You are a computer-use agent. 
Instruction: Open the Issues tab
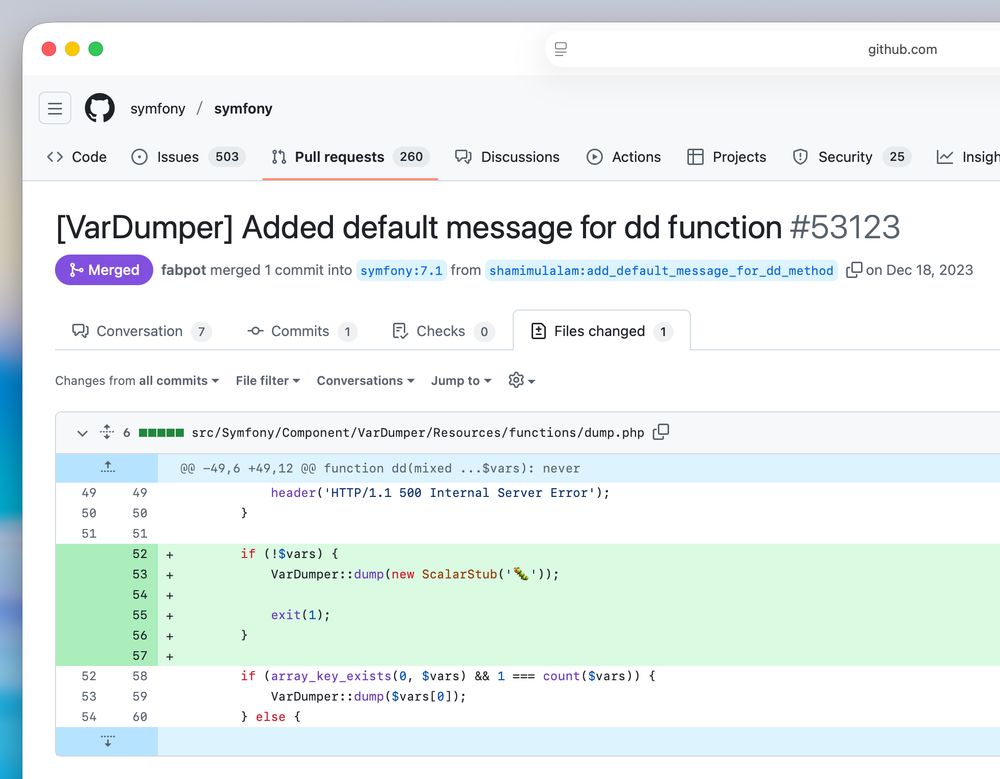pos(188,157)
